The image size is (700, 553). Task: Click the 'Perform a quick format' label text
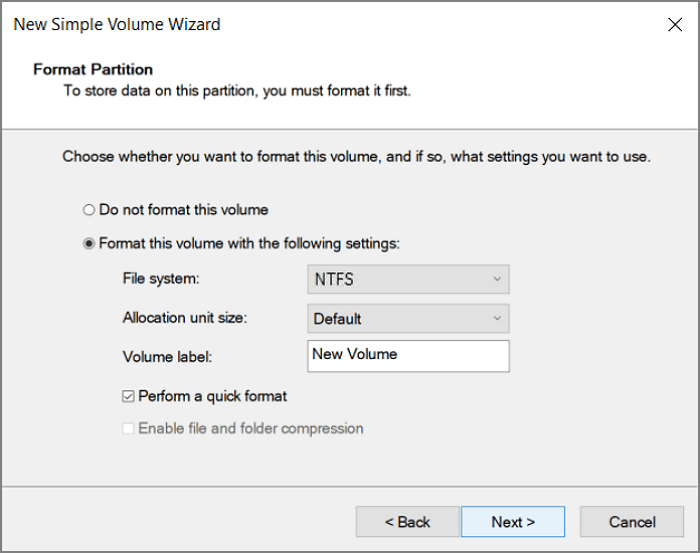[212, 396]
